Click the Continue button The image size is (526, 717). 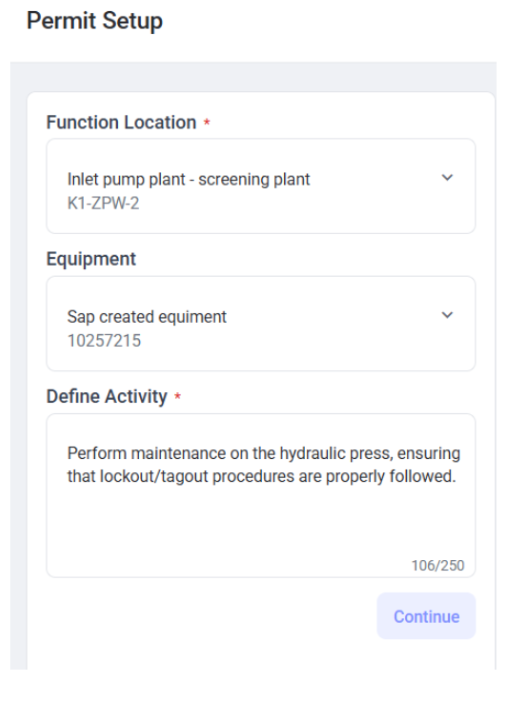426,616
